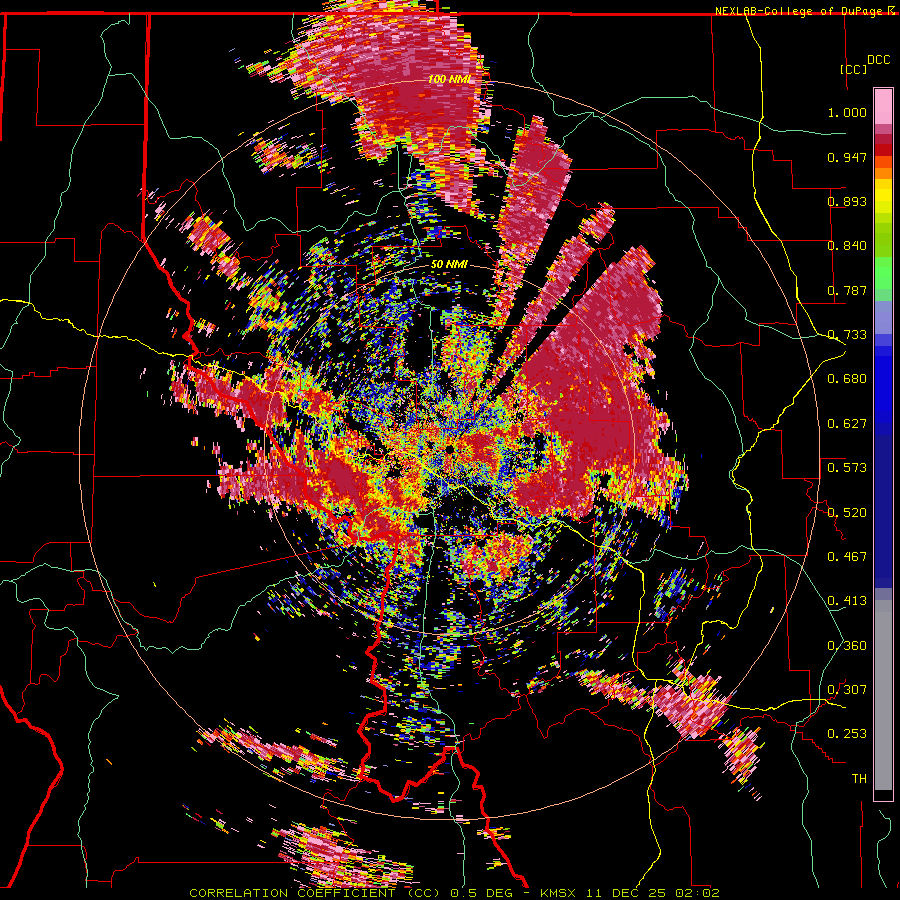This screenshot has width=900, height=900.
Task: Click the 0.627 scale value
Action: [847, 424]
